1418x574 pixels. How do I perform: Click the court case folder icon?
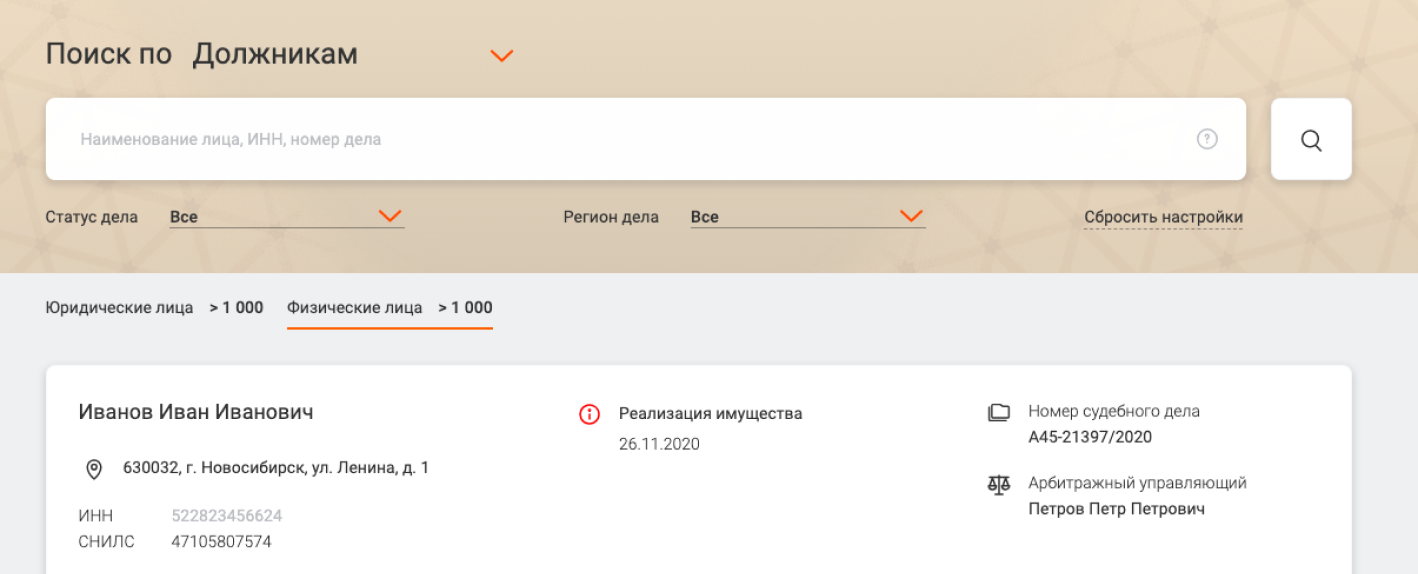point(998,412)
